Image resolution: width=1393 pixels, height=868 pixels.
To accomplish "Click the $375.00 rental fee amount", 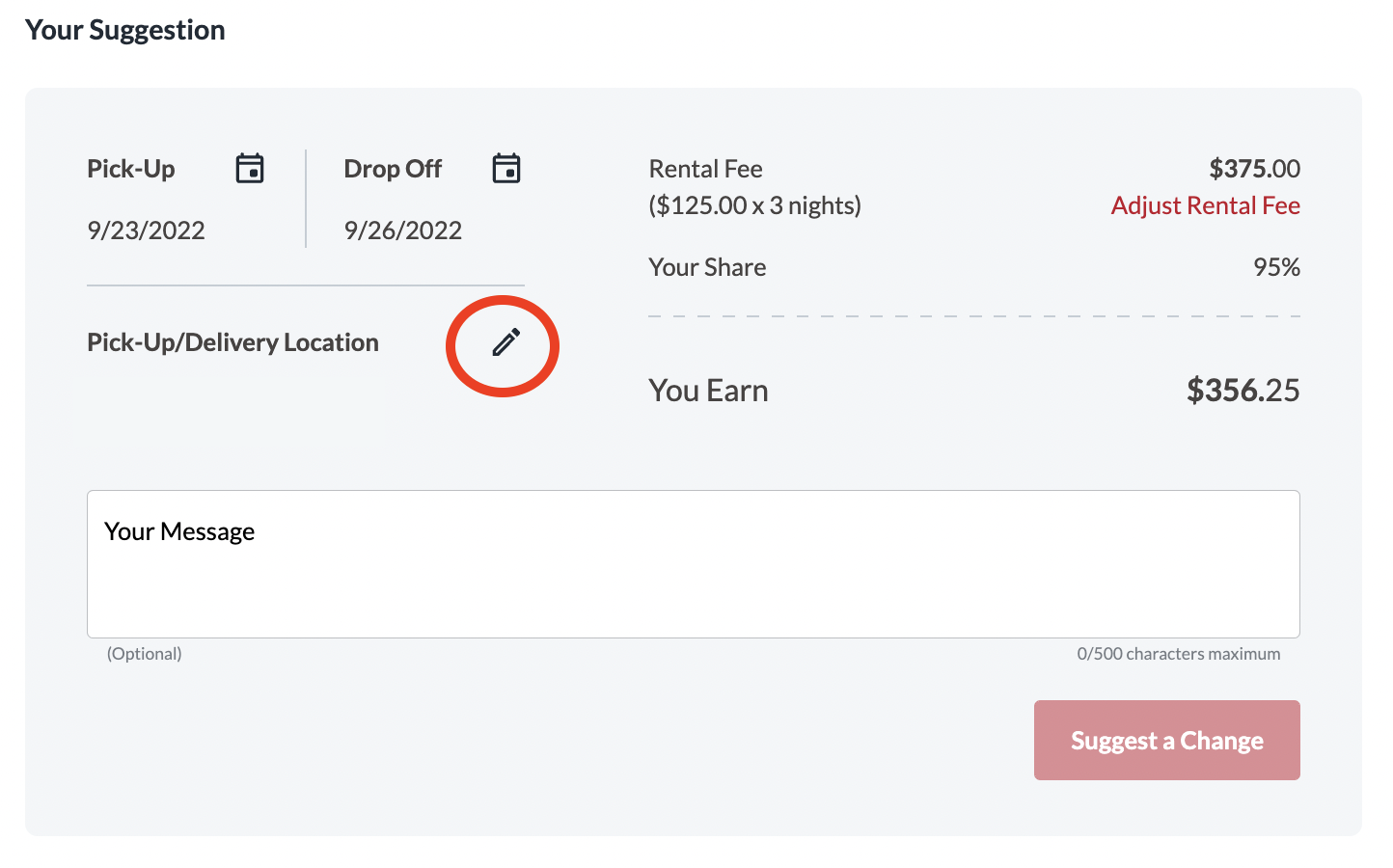I will coord(1254,169).
